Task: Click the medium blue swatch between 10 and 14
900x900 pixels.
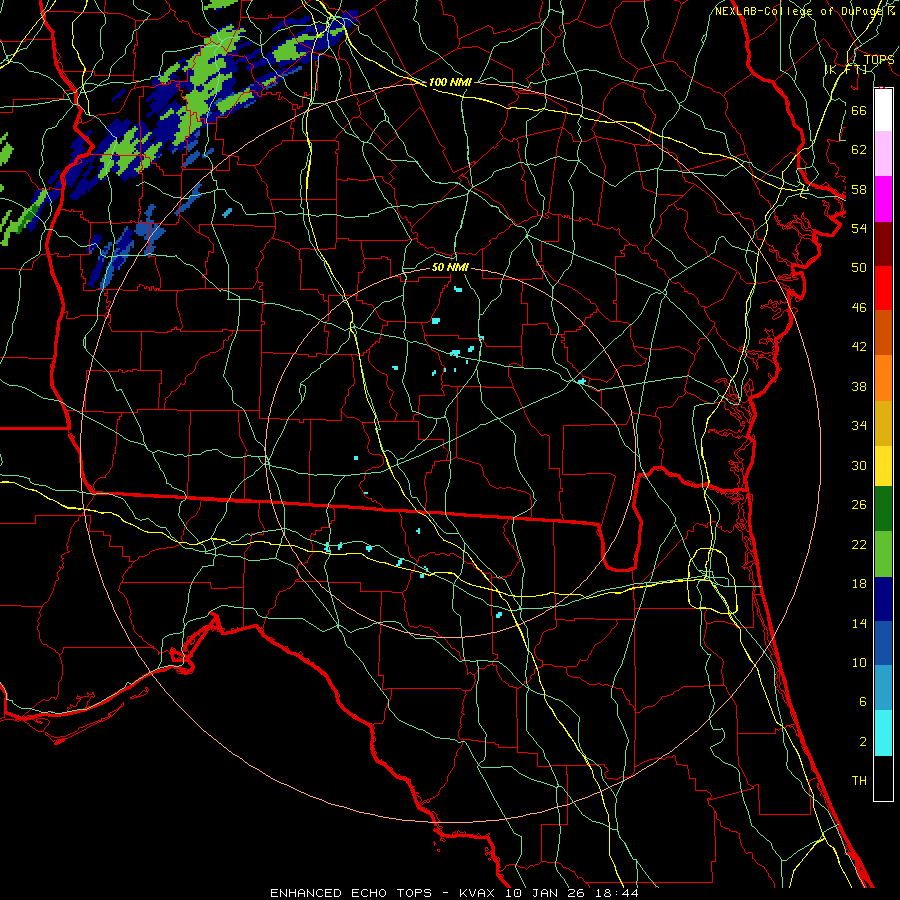Action: point(883,643)
